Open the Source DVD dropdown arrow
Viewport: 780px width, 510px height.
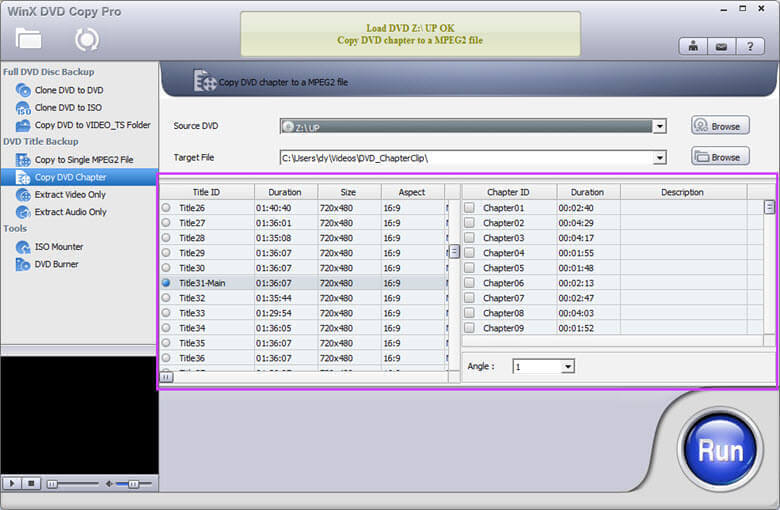coord(660,126)
